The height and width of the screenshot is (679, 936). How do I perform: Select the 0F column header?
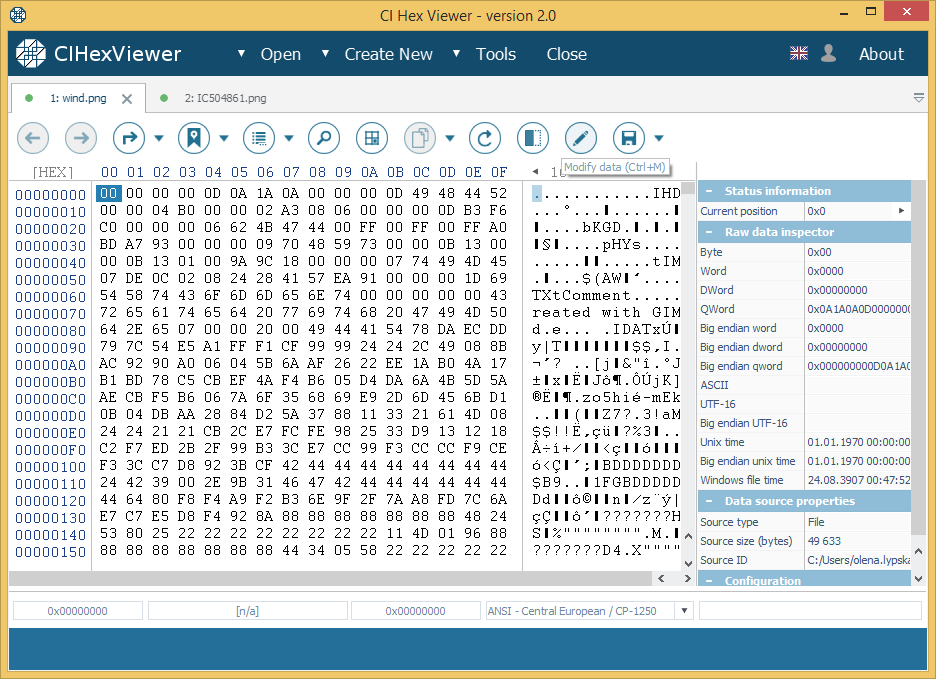pos(499,172)
